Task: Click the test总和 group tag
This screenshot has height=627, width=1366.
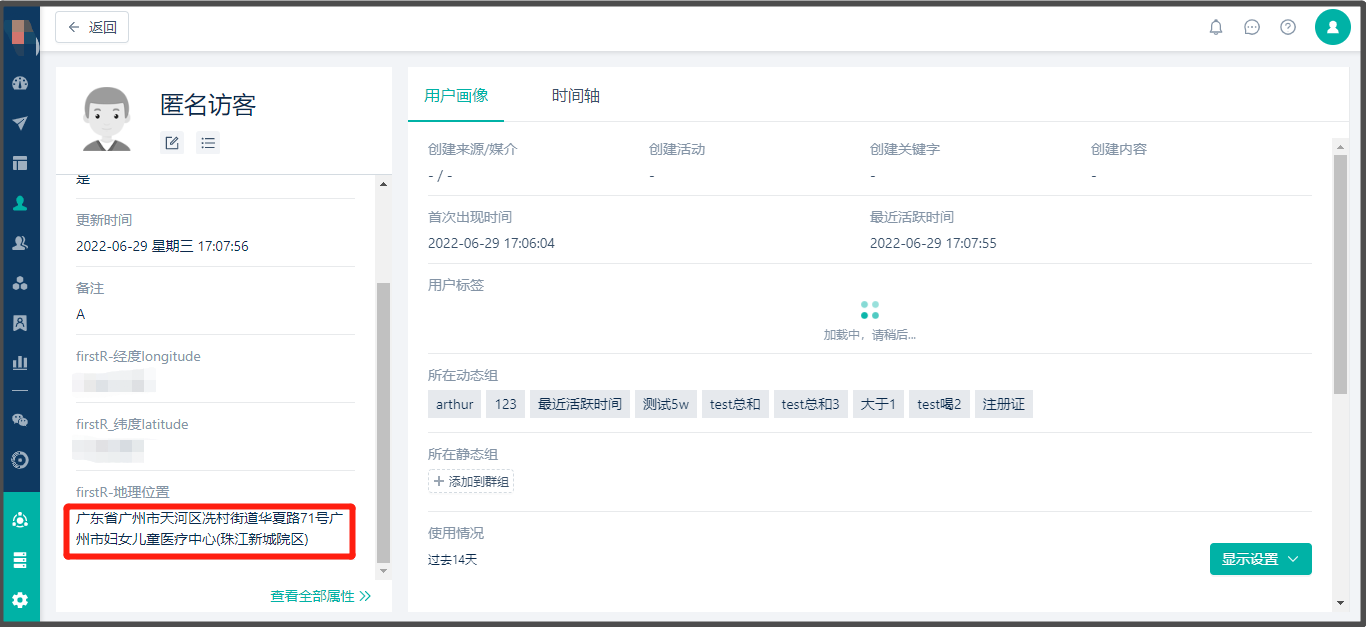Action: click(735, 404)
